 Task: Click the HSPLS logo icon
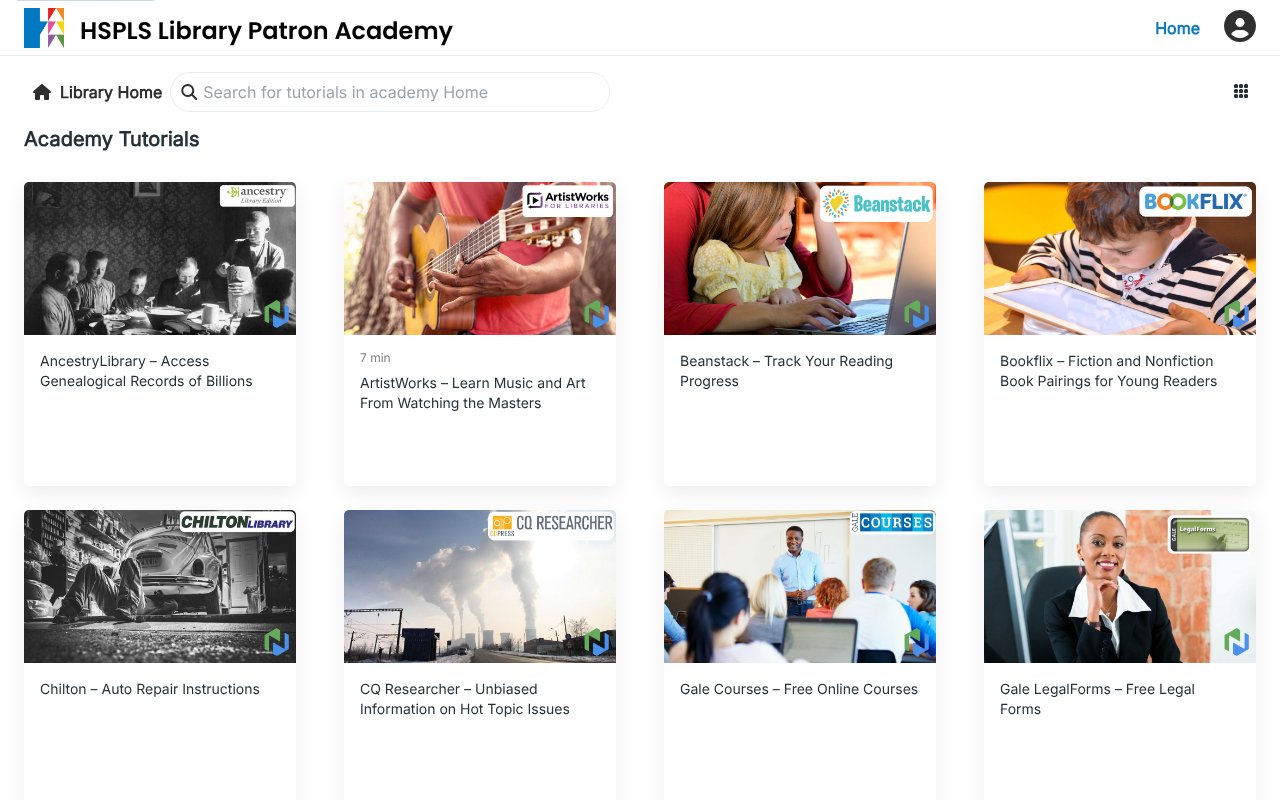point(44,27)
